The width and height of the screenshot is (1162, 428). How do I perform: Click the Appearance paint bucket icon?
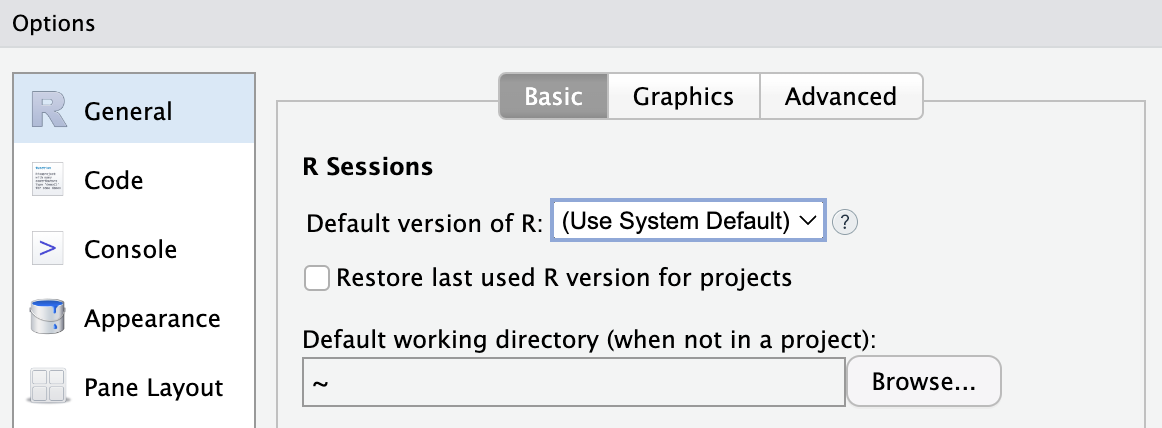(48, 318)
